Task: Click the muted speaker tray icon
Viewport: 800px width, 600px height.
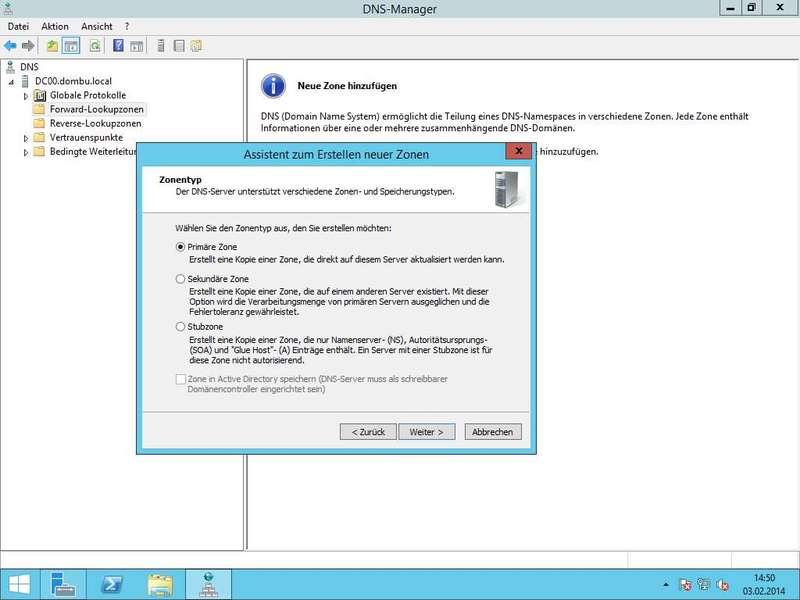Action: tap(722, 585)
